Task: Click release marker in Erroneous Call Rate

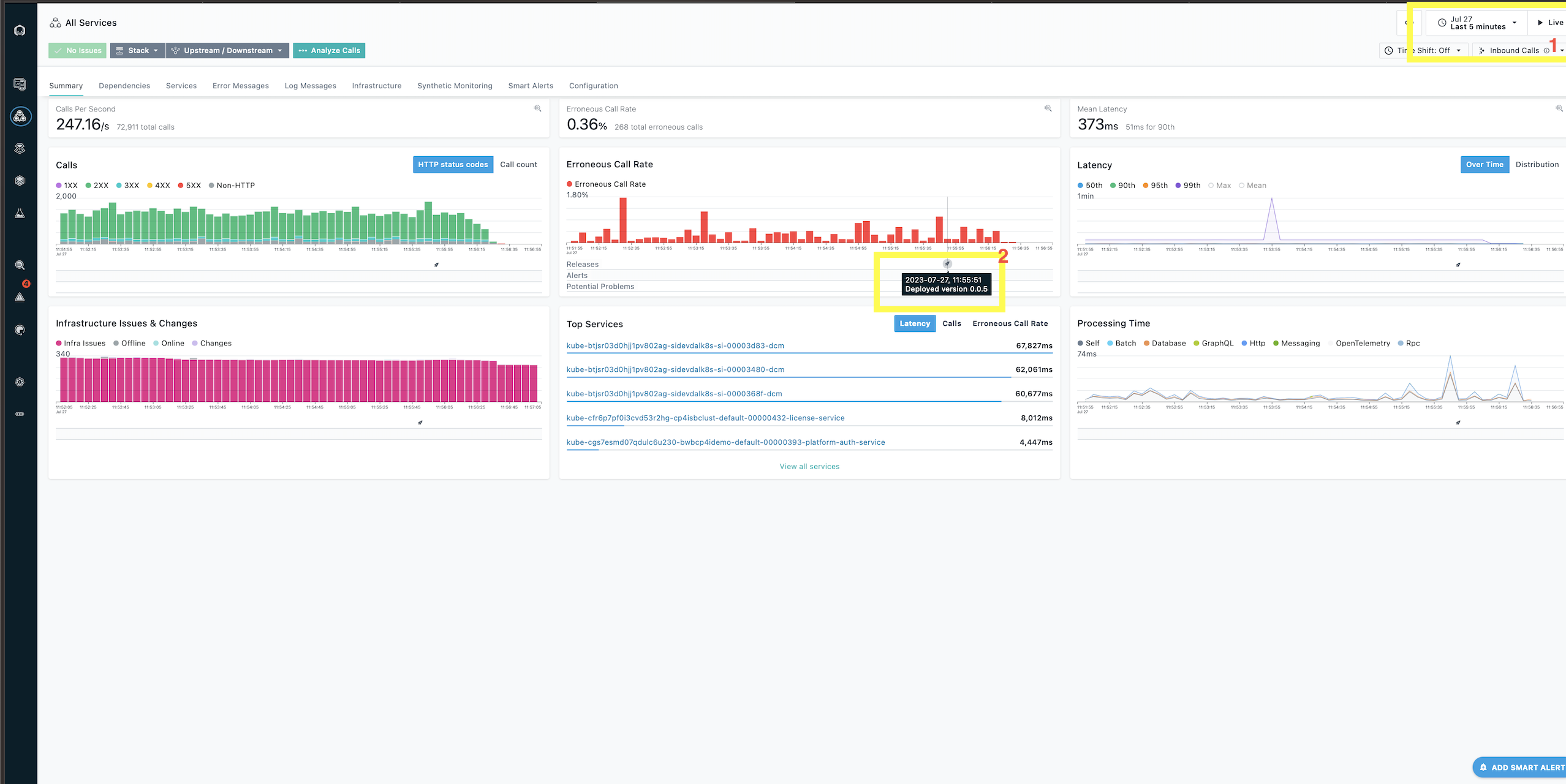Action: (x=947, y=264)
